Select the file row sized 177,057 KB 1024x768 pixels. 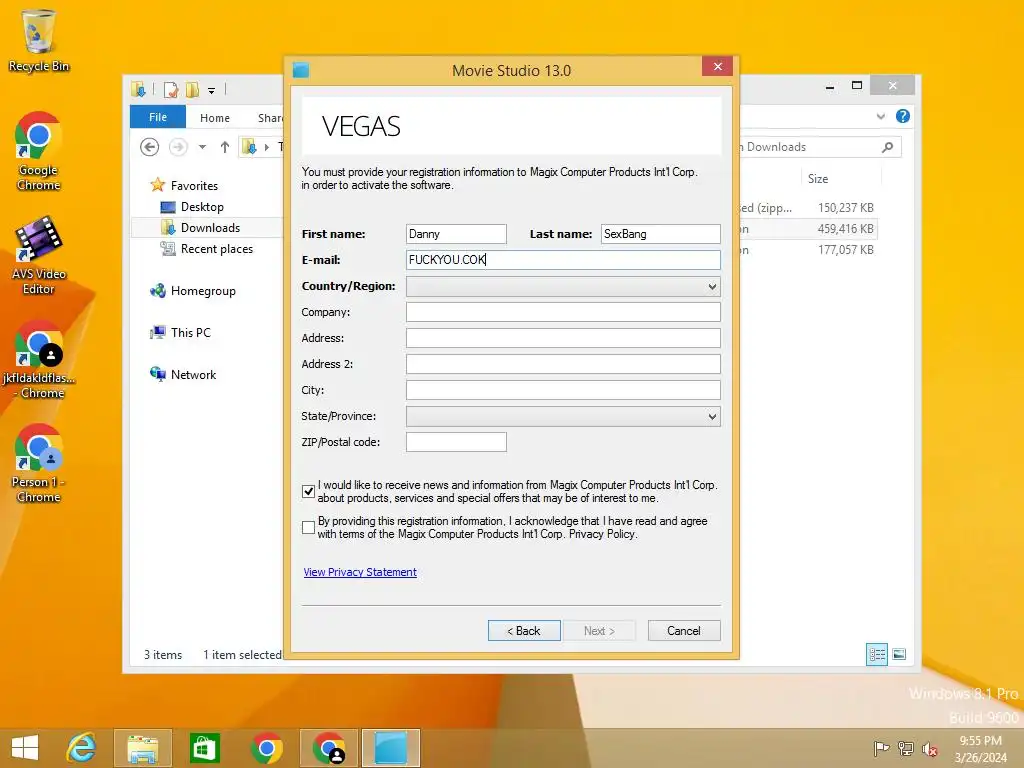tap(807, 249)
